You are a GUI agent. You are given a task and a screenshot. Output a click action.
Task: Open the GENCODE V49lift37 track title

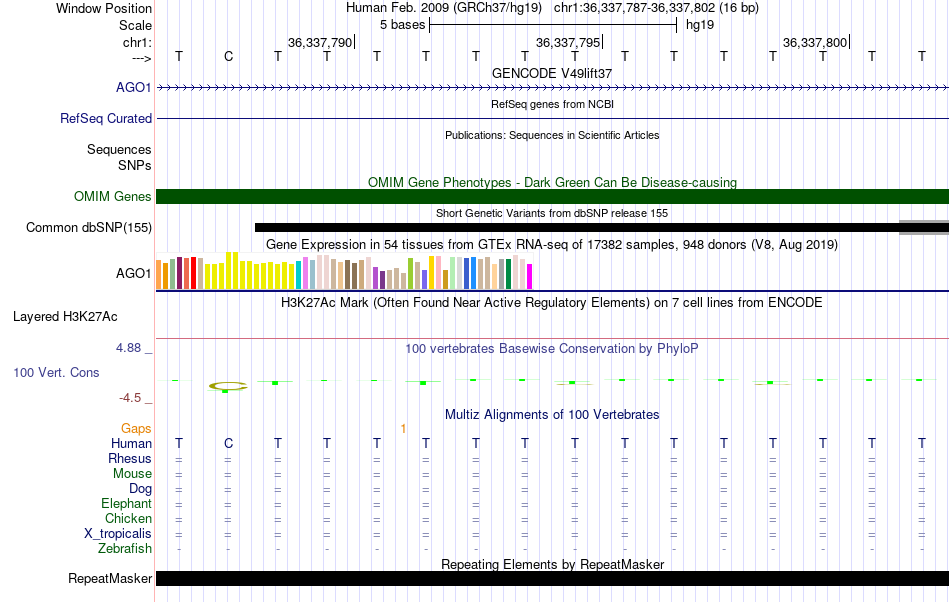(552, 73)
